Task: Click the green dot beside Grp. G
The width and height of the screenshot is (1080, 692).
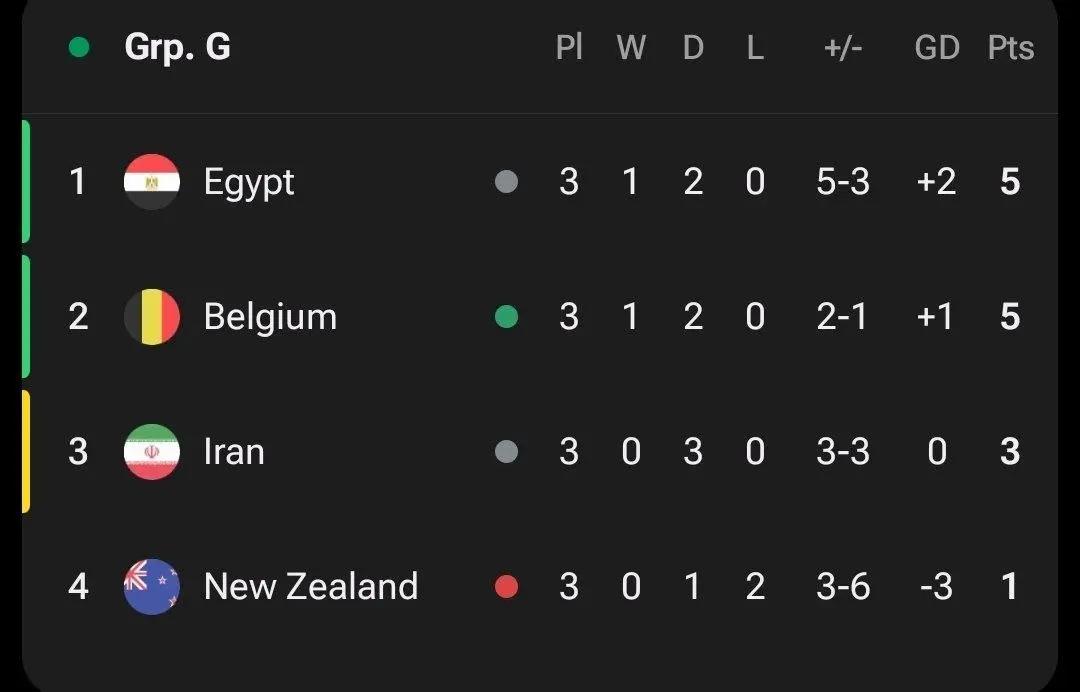Action: 79,48
